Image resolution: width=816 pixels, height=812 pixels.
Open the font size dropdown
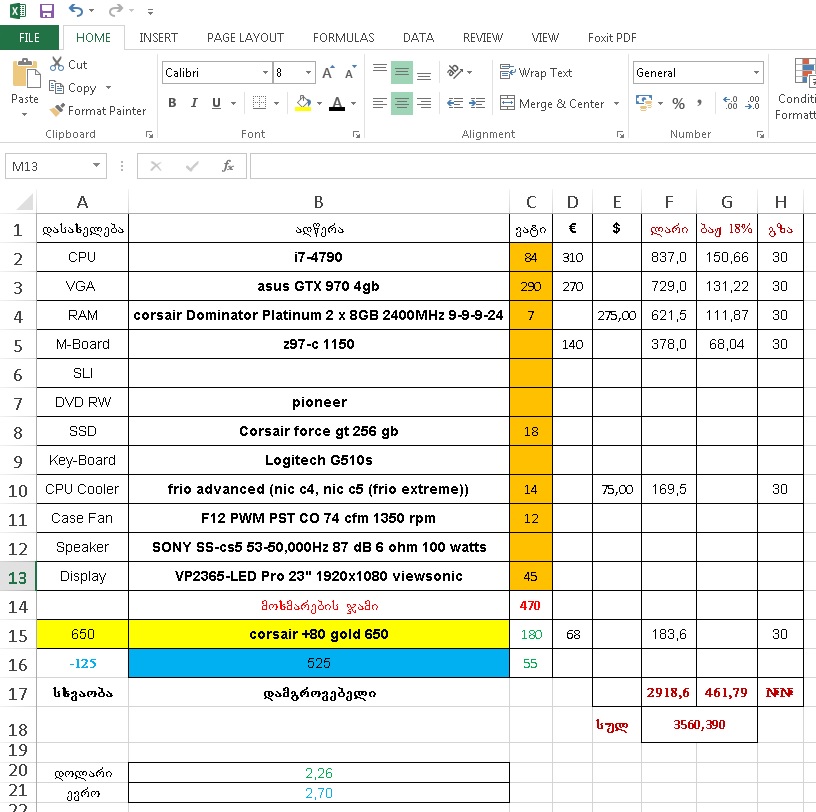point(309,72)
